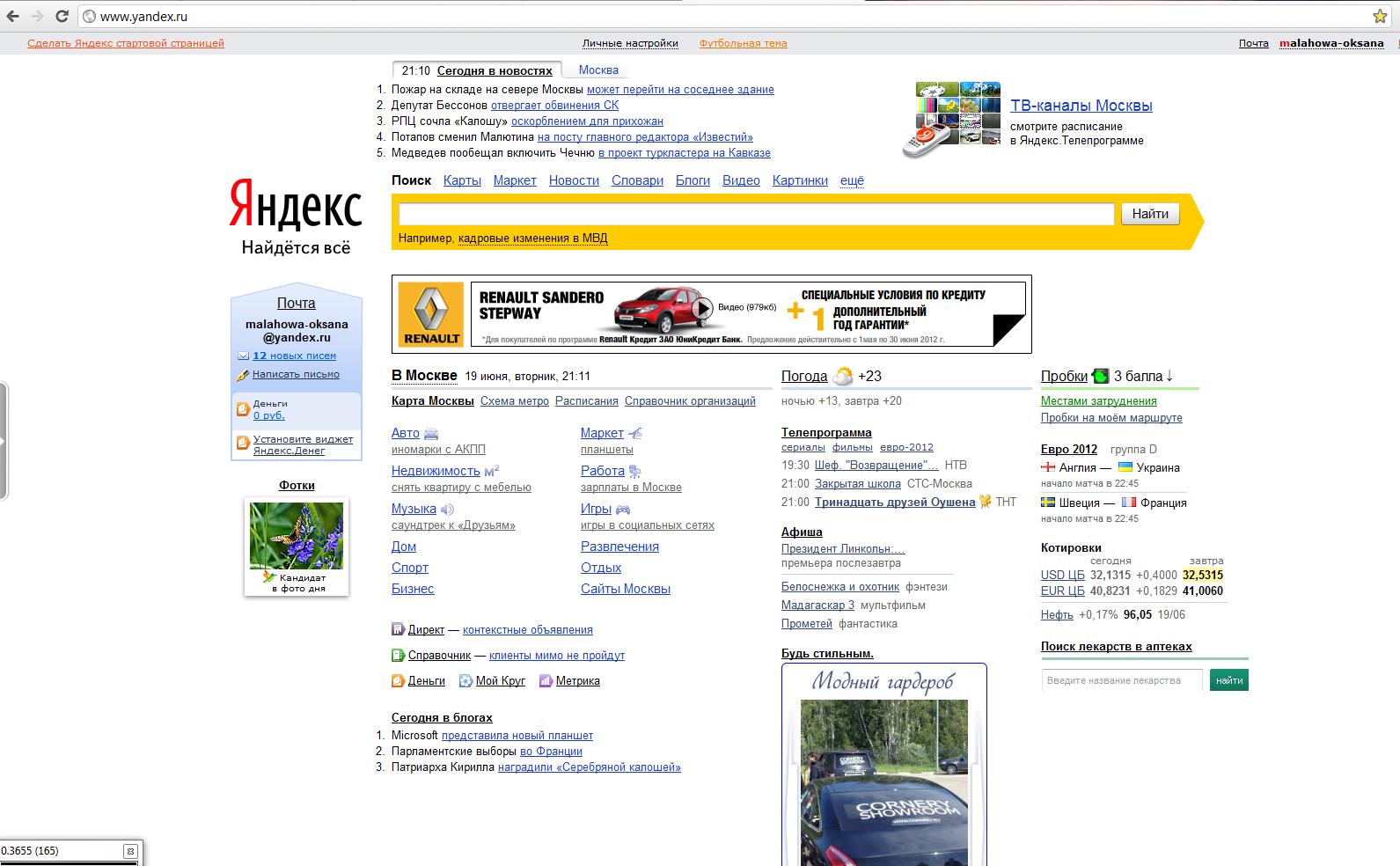Viewport: 1400px width, 866px height.
Task: Click the Работа people icon
Action: (634, 471)
